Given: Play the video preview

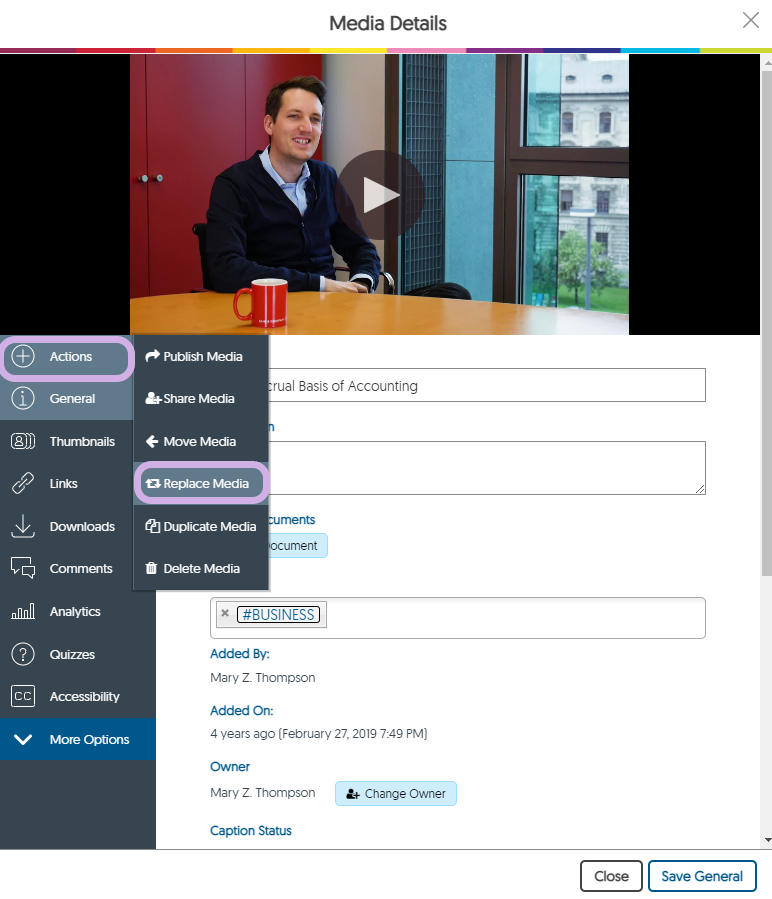Looking at the screenshot, I should (x=380, y=195).
